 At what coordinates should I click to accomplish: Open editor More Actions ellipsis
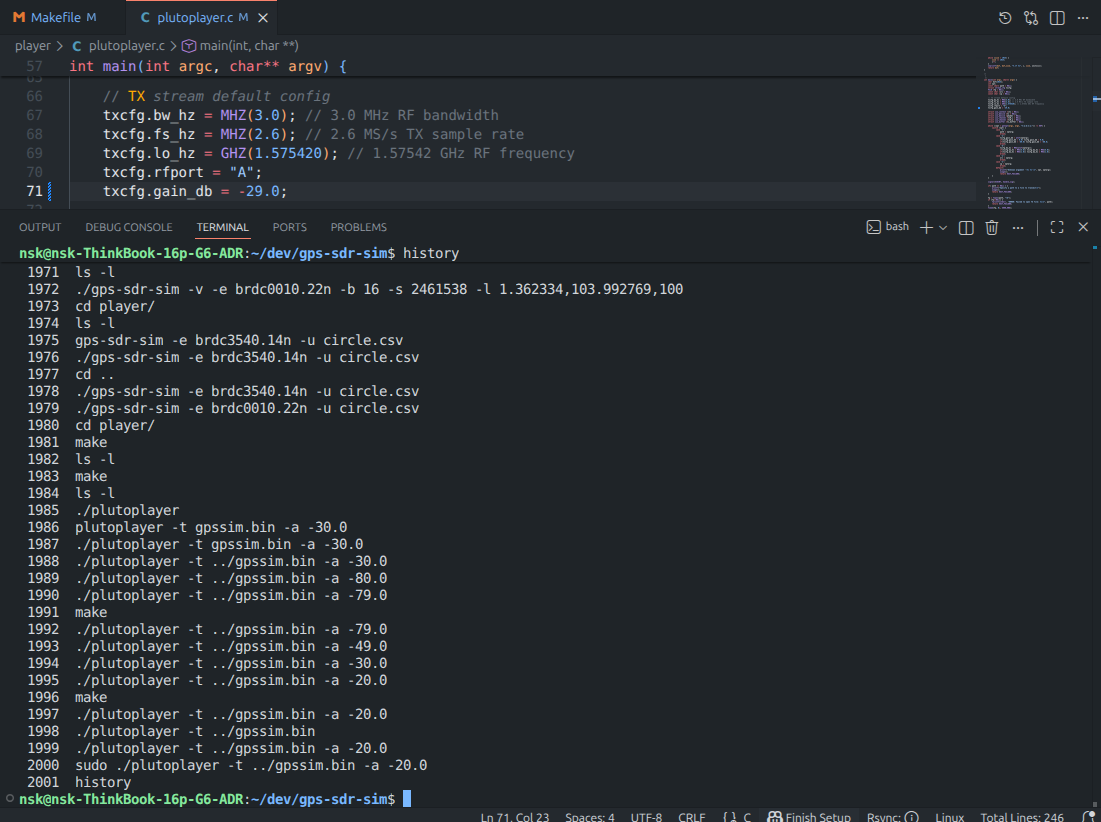1083,18
